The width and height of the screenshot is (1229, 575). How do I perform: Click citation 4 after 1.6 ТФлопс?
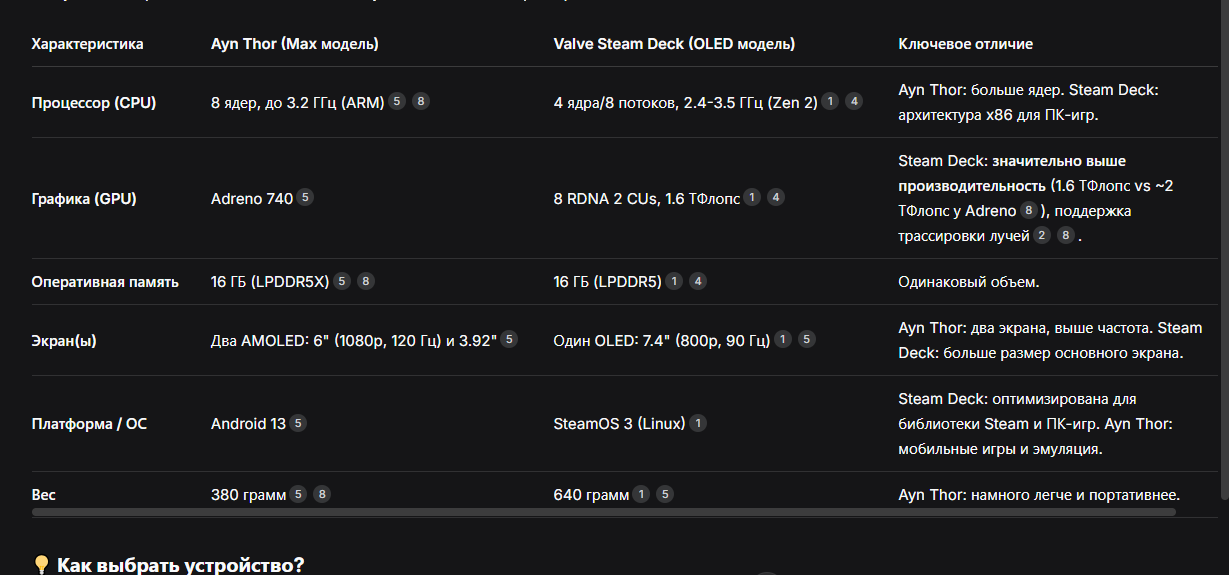[776, 198]
